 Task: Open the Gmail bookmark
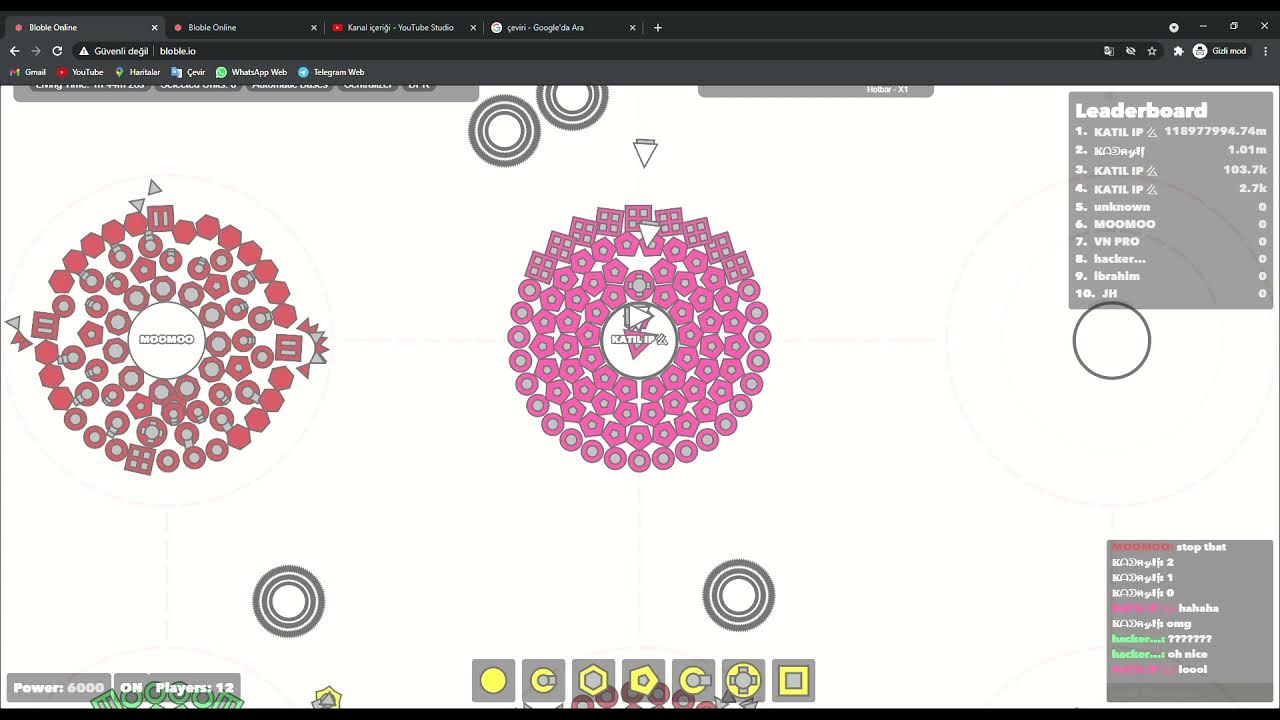[x=28, y=72]
